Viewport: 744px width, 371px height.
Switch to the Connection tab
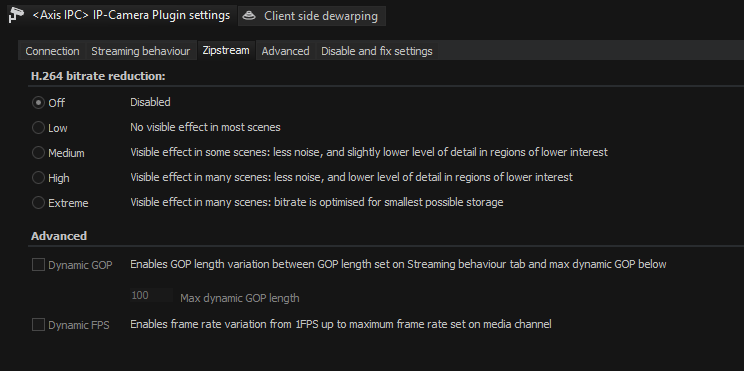52,51
